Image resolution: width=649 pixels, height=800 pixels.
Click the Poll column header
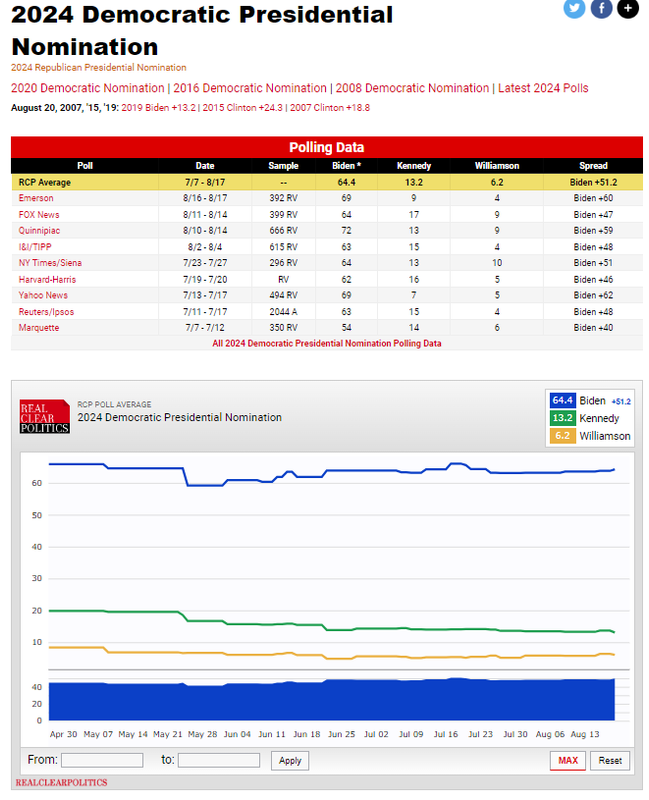(85, 166)
